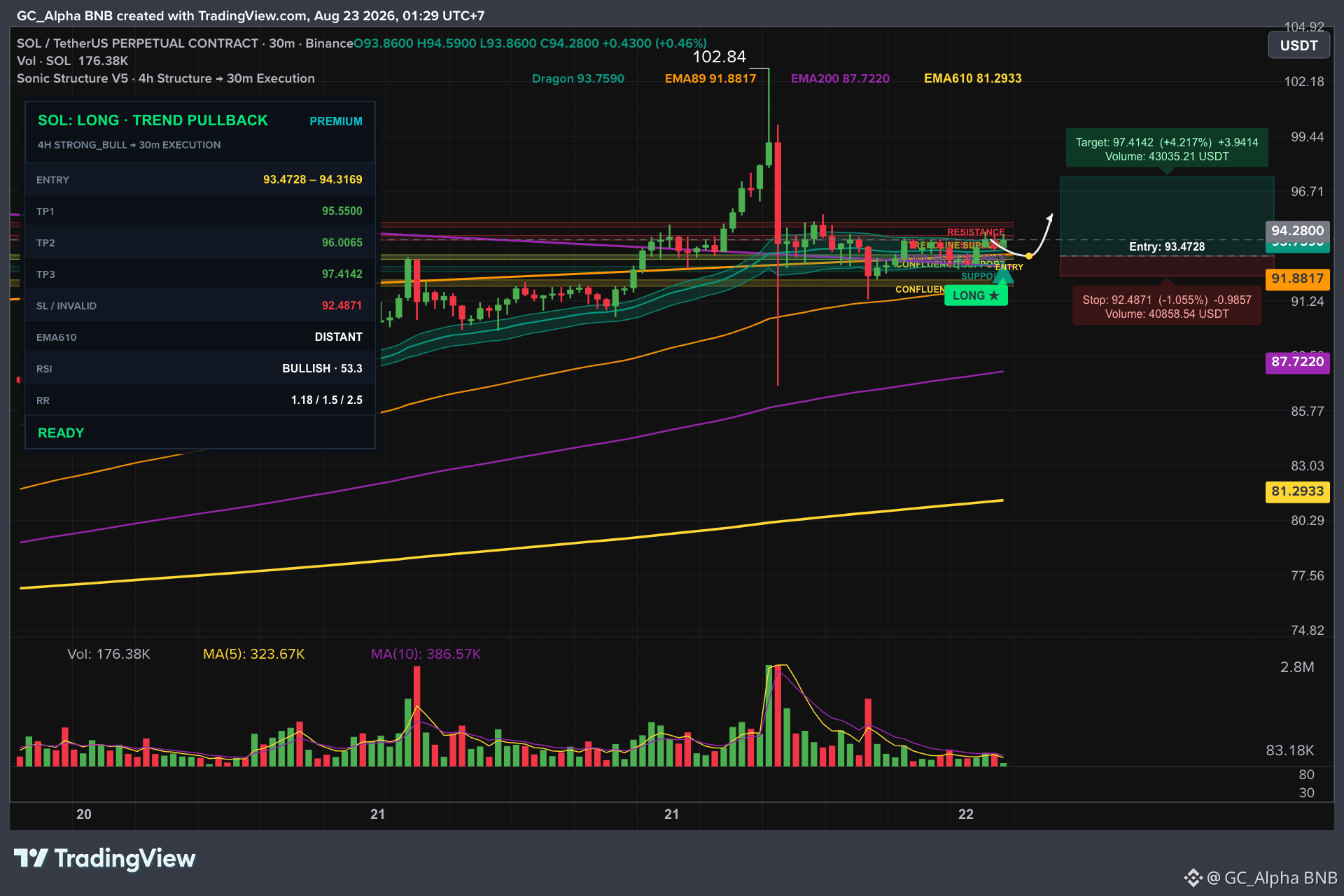
Task: Click the yellow ENTRY label on the chart
Action: 1009,267
